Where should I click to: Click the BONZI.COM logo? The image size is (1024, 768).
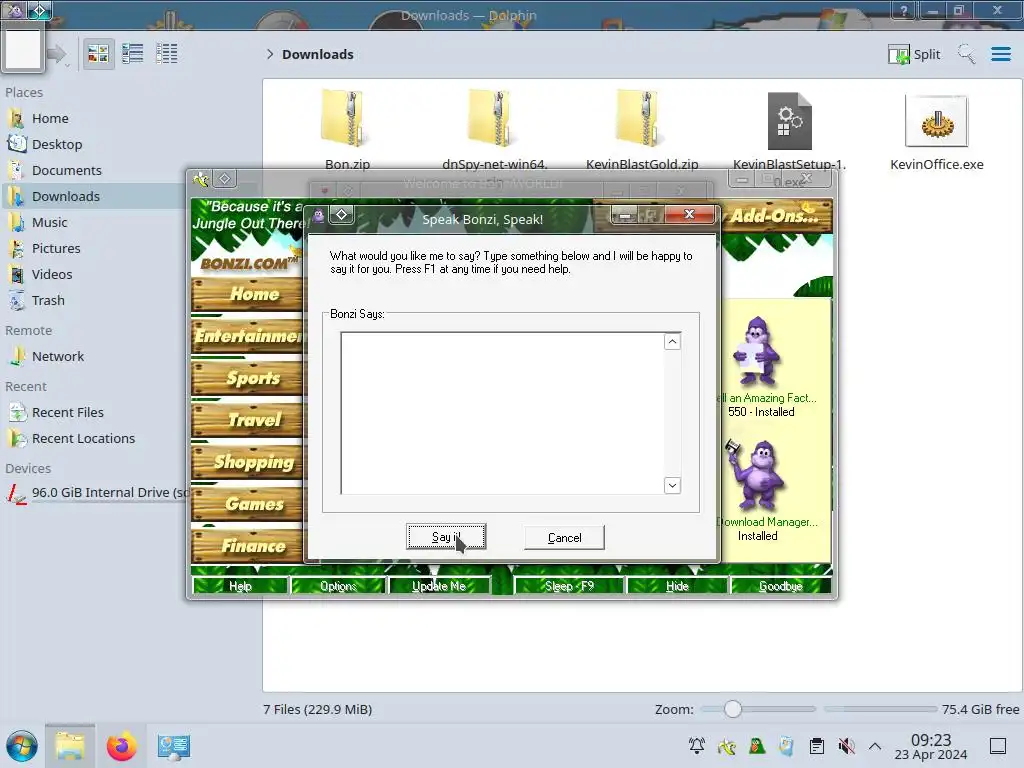(247, 263)
